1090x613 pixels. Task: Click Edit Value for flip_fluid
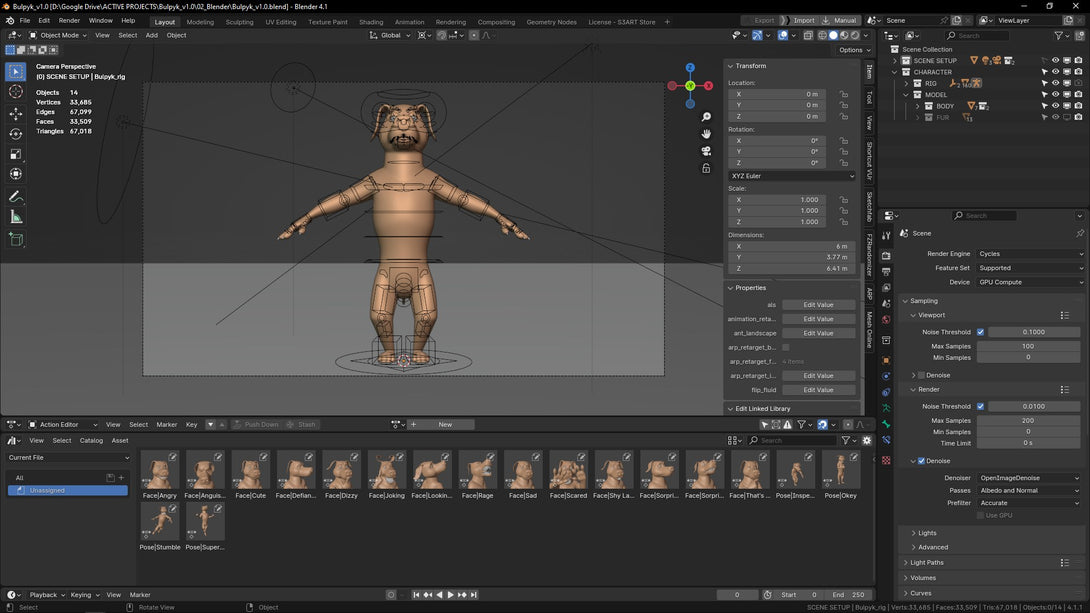818,390
